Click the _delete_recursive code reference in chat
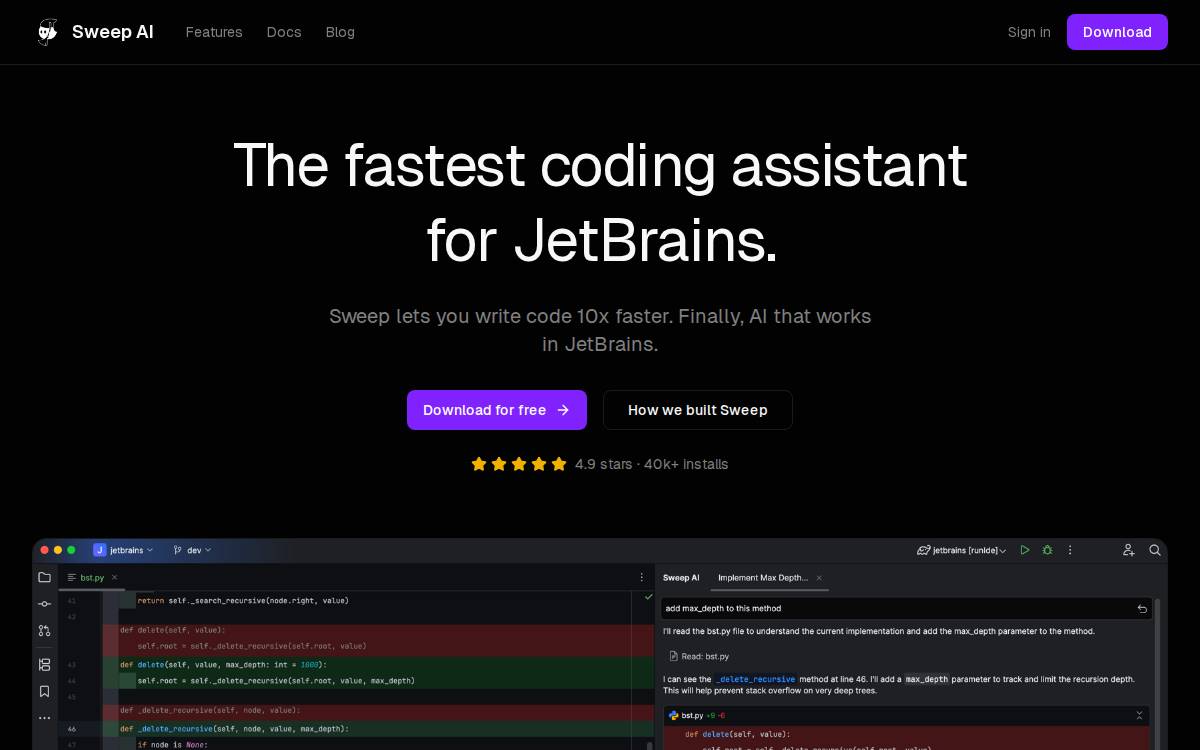This screenshot has height=750, width=1200. (x=755, y=679)
